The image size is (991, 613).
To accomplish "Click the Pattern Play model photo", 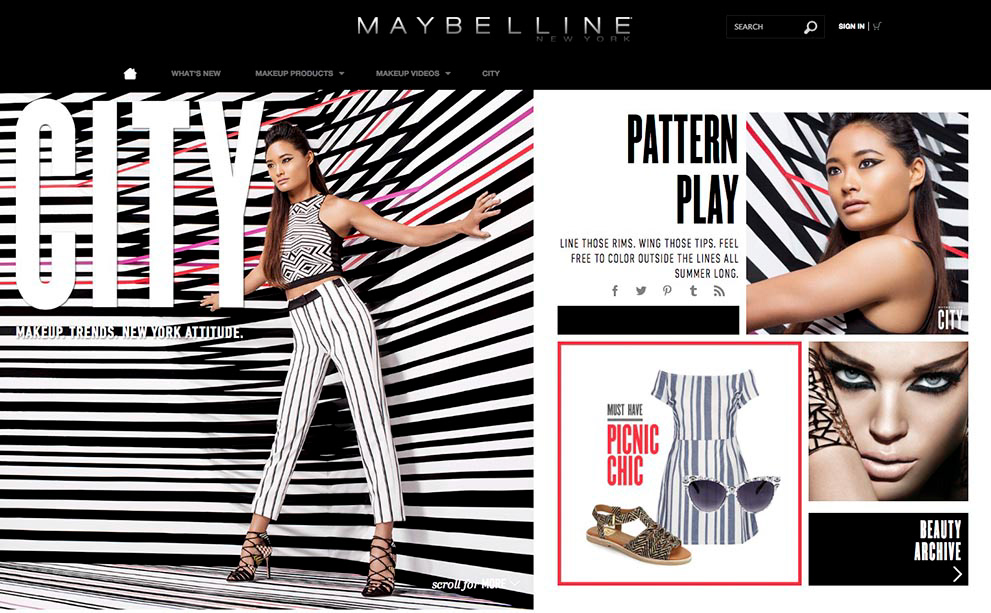I will pyautogui.click(x=857, y=223).
